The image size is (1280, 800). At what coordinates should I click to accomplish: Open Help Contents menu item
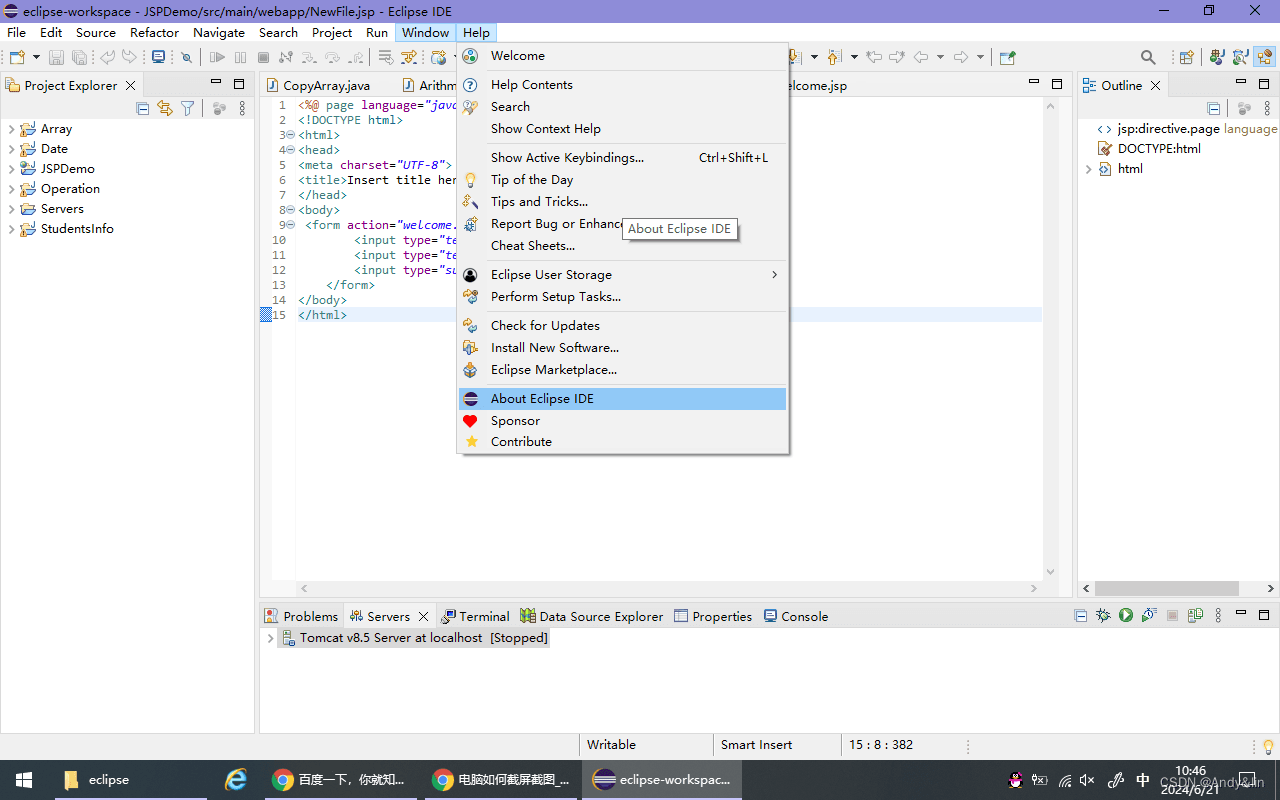623,85
